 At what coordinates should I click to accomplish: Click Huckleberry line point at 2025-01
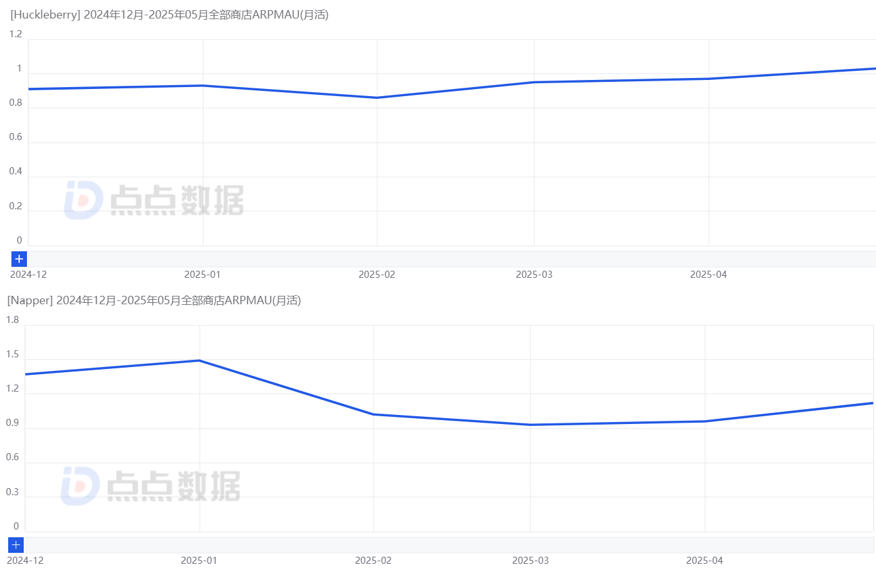click(203, 85)
